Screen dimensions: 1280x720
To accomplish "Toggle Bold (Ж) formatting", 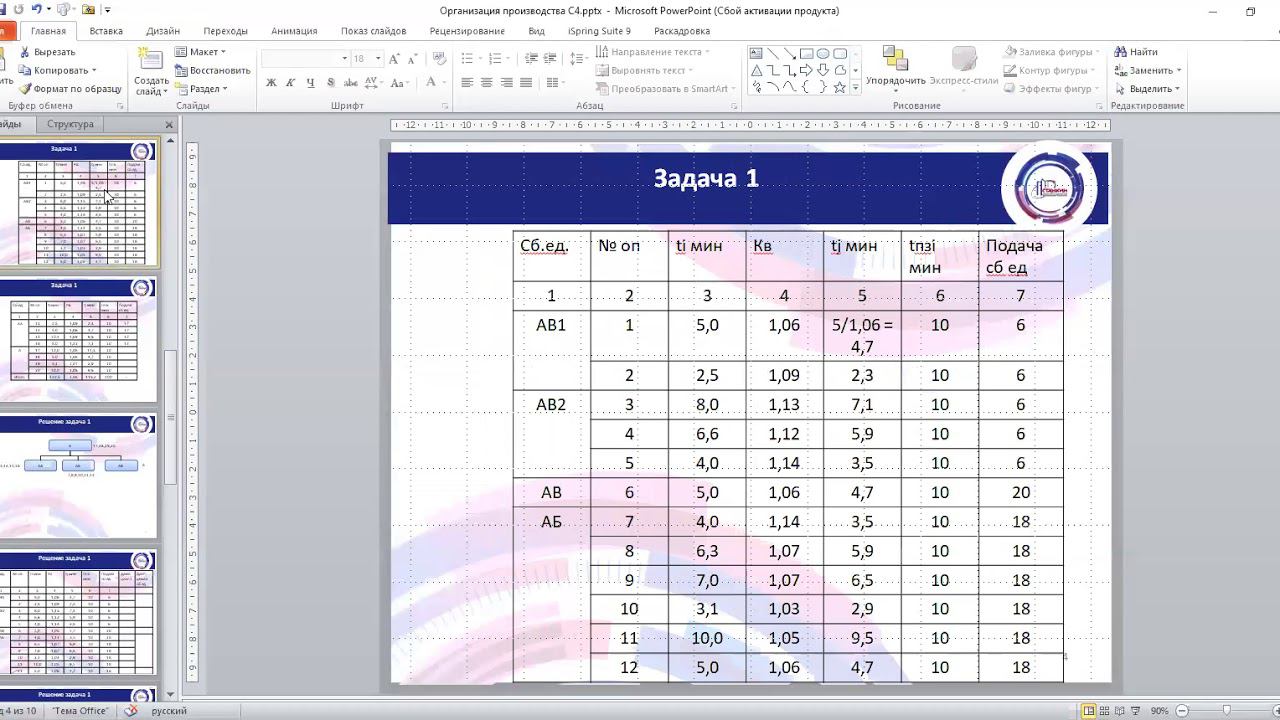I will click(x=271, y=83).
